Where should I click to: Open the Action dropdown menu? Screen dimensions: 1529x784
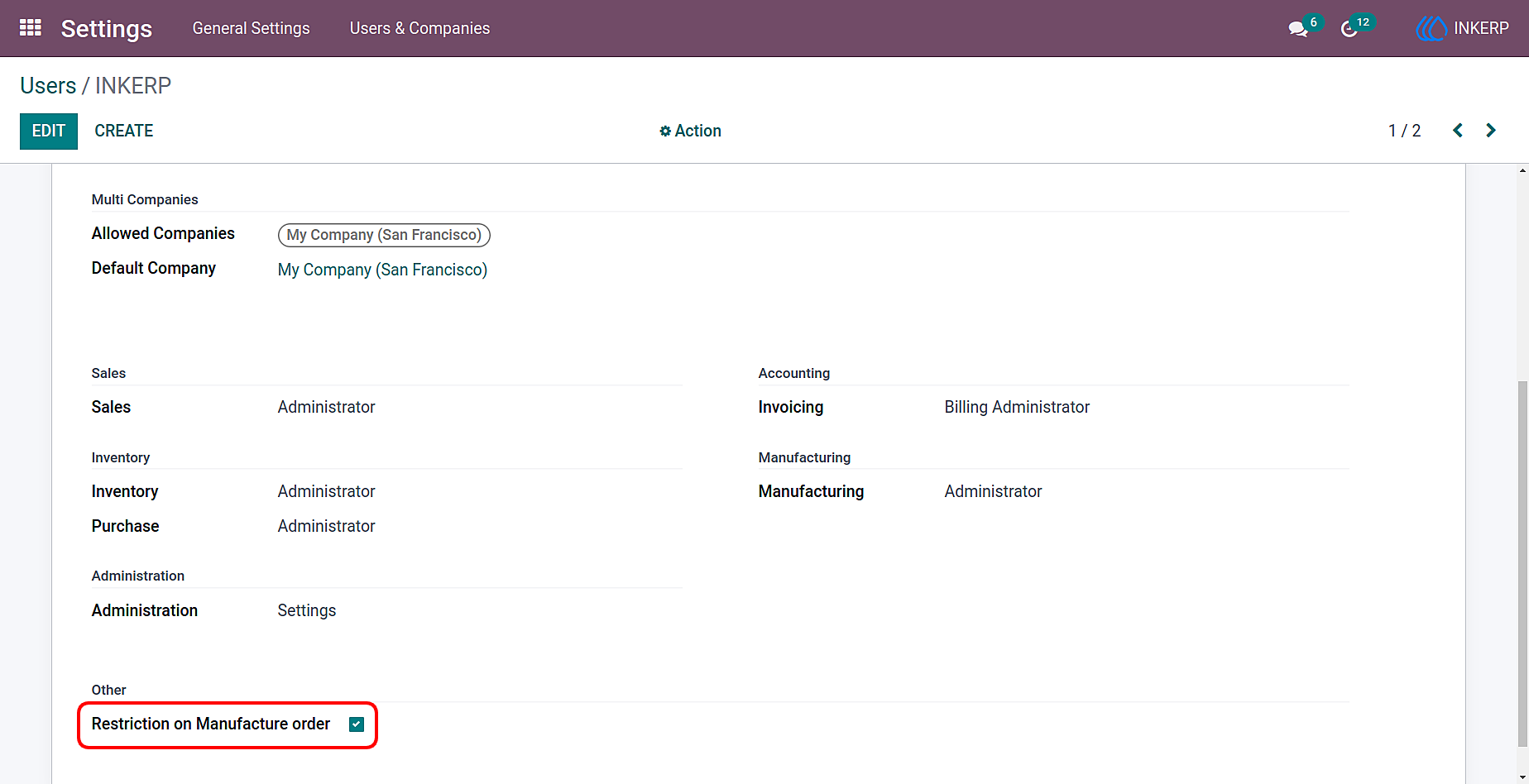click(x=690, y=131)
